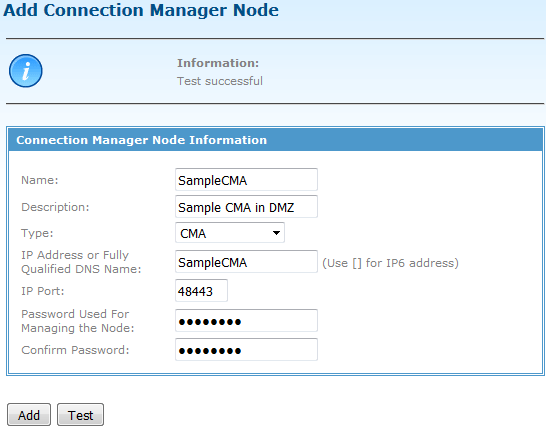
Task: Click the blue information icon
Action: [x=26, y=71]
